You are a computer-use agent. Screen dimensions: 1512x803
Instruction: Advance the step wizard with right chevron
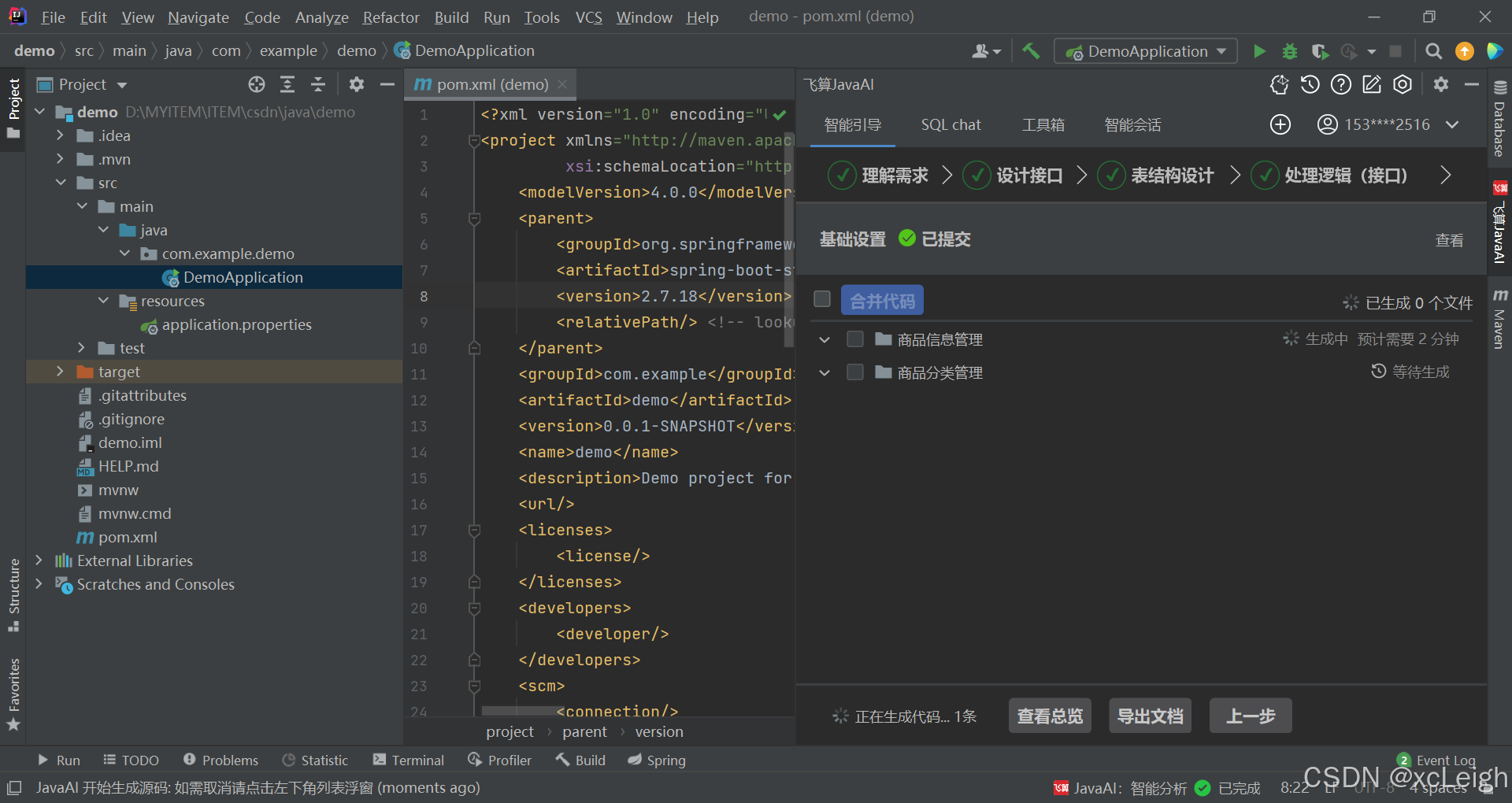1445,175
